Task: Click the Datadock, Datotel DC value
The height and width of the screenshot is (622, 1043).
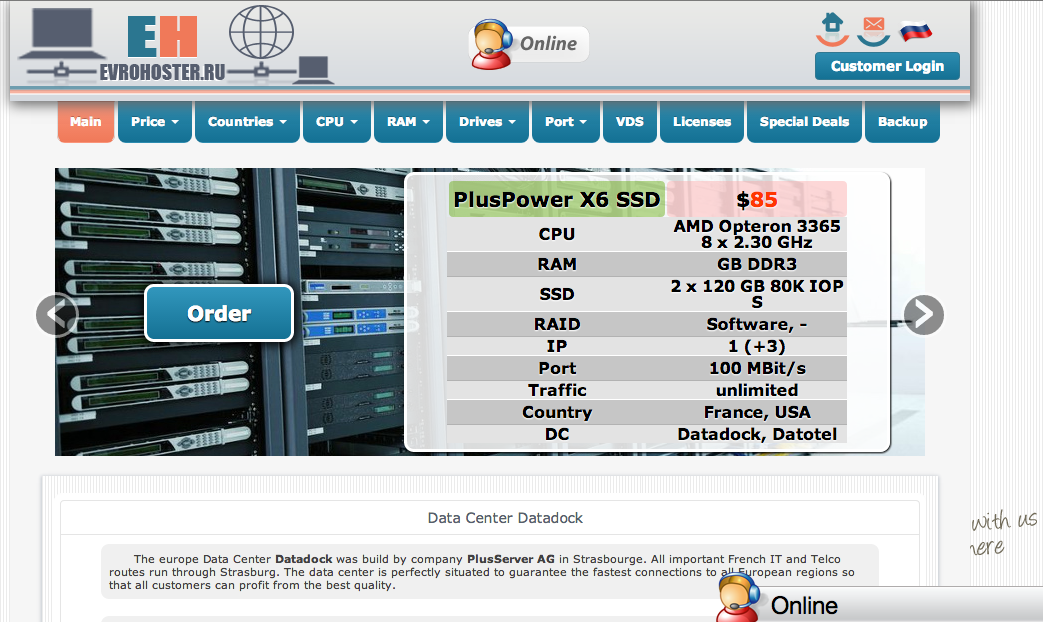Action: [757, 434]
